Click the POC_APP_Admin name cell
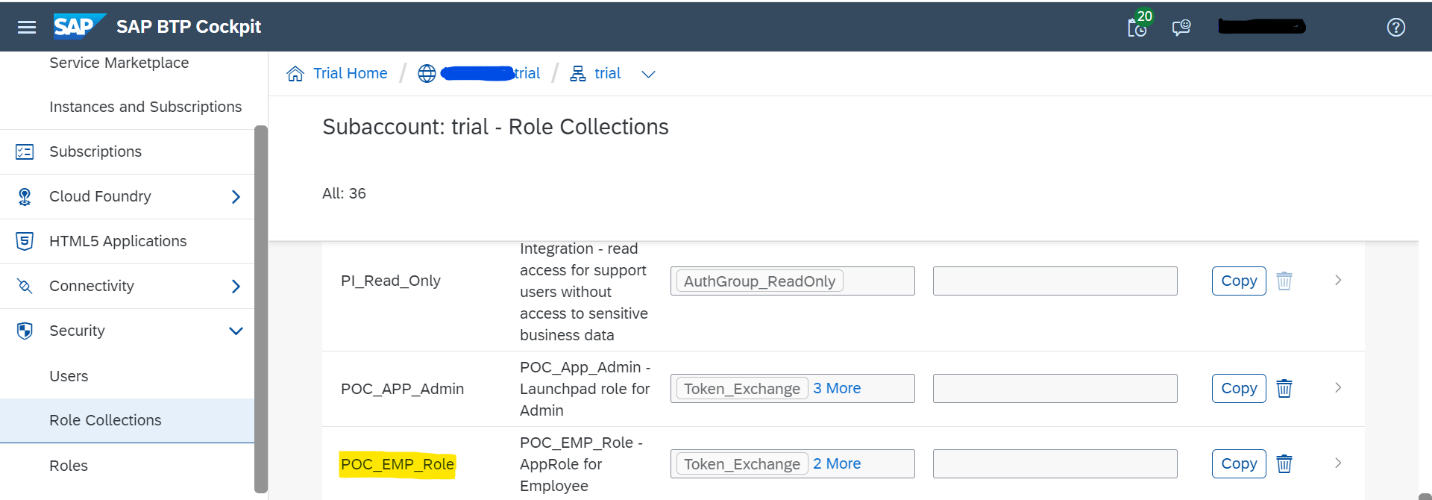The width and height of the screenshot is (1432, 500). (402, 388)
